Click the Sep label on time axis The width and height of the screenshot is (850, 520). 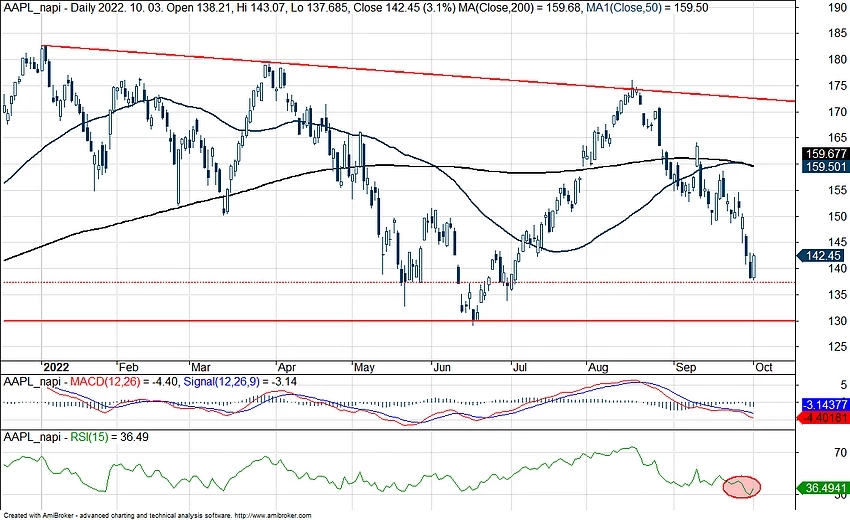click(x=686, y=367)
